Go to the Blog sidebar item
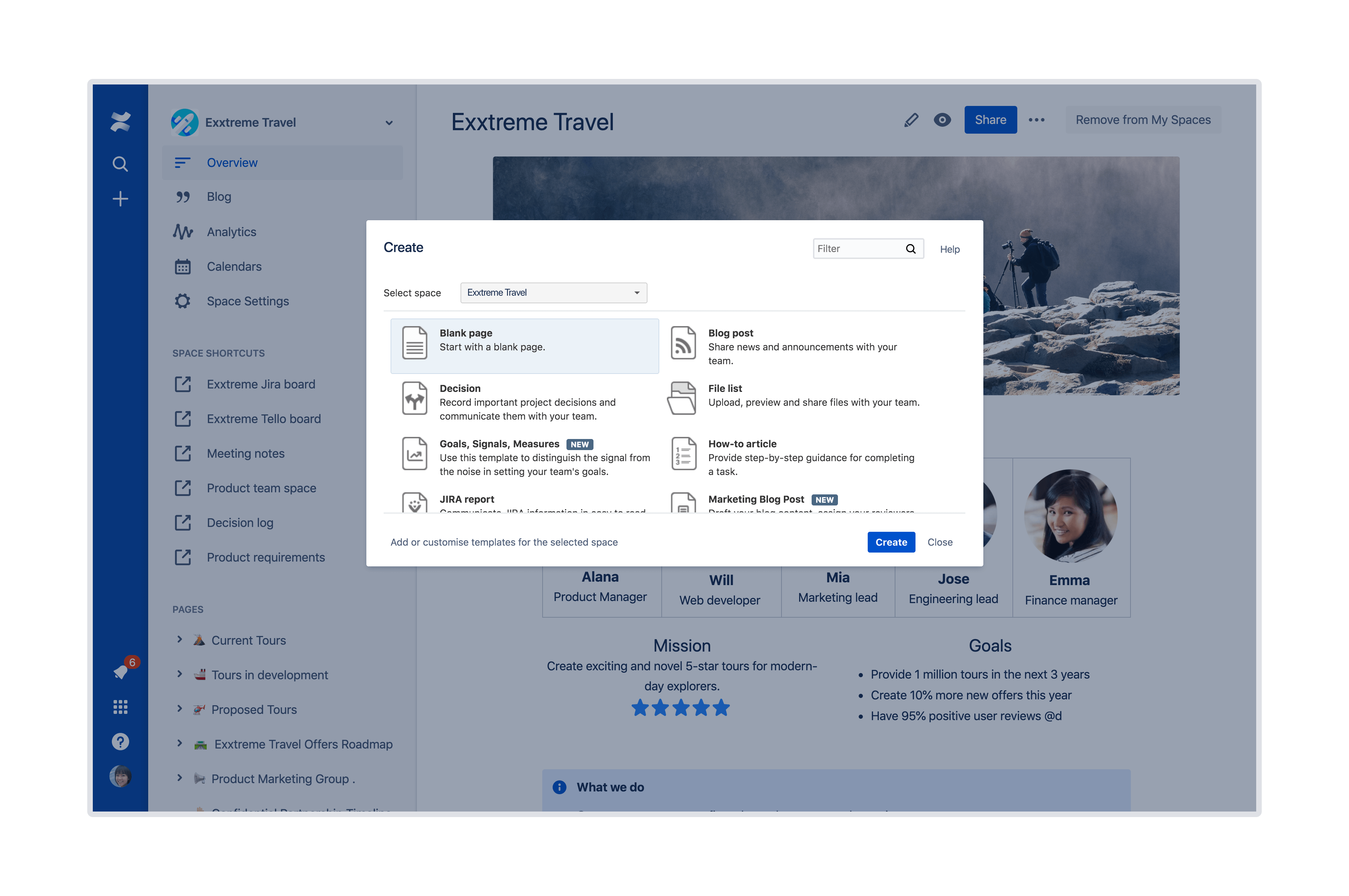1349x896 pixels. coord(219,197)
